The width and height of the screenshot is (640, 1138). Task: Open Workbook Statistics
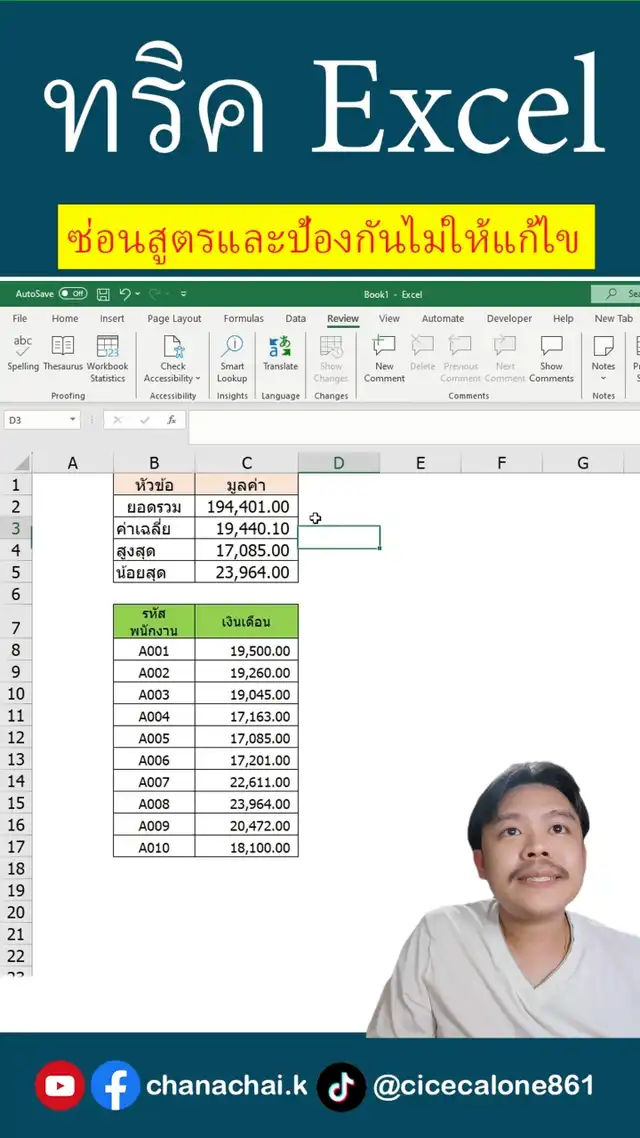click(107, 346)
